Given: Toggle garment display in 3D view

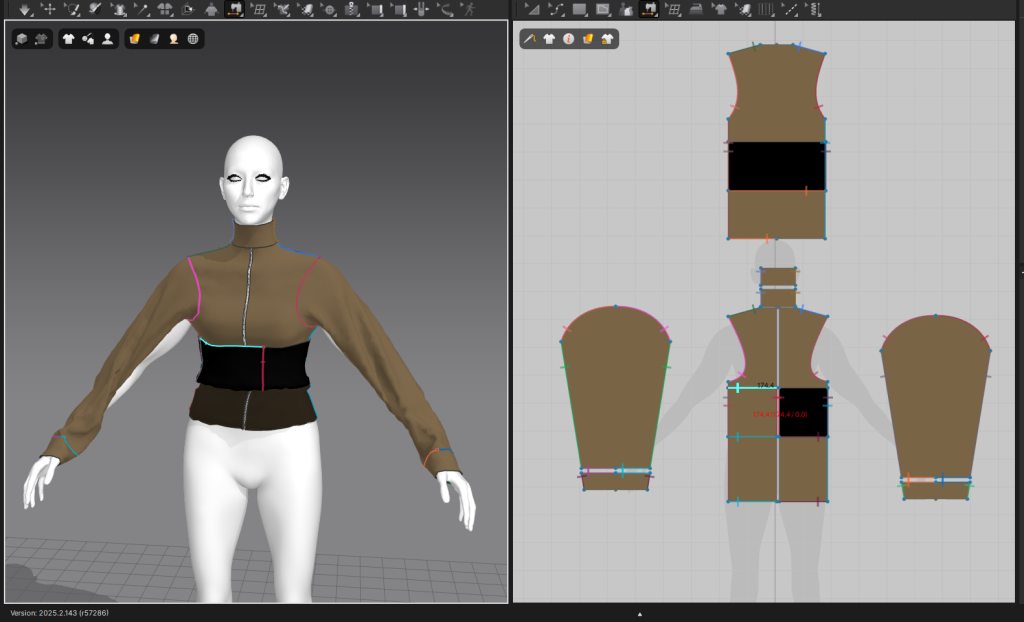Looking at the screenshot, I should [68, 39].
